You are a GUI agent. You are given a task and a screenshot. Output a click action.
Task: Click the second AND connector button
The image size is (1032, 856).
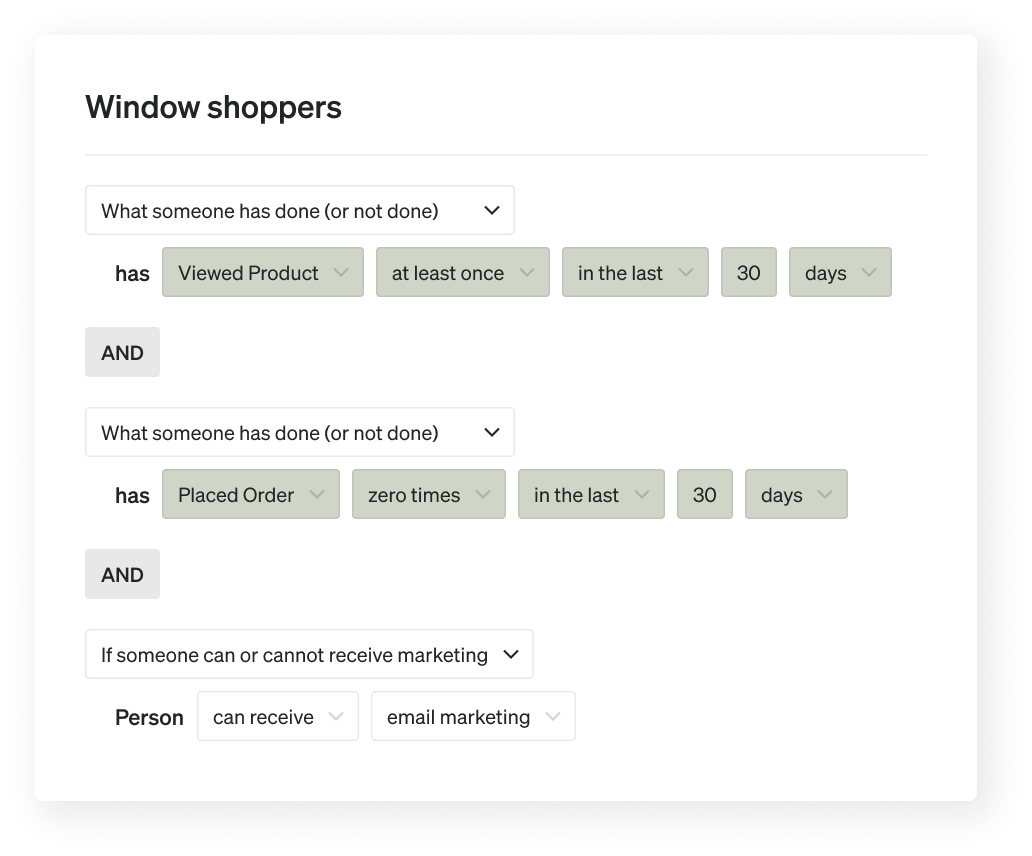122,575
